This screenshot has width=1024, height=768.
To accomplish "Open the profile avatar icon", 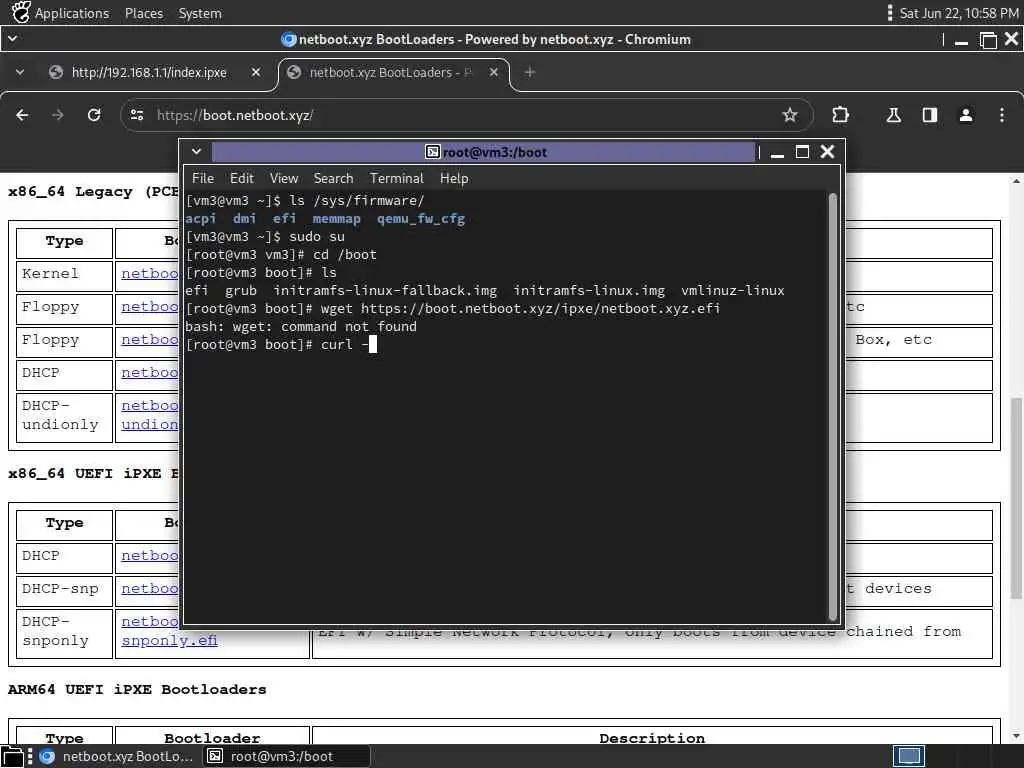I will pos(965,115).
